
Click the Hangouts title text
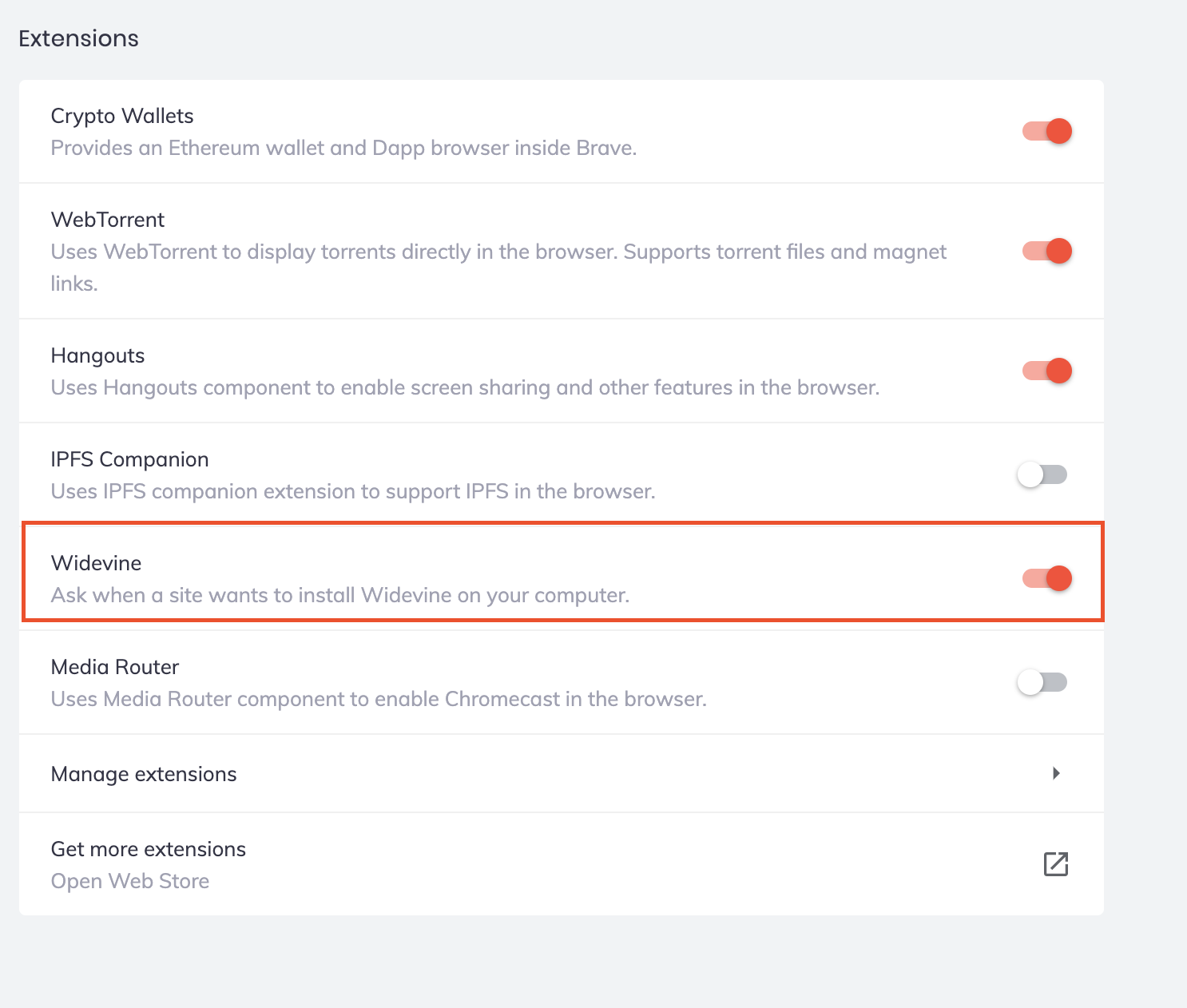click(x=98, y=356)
